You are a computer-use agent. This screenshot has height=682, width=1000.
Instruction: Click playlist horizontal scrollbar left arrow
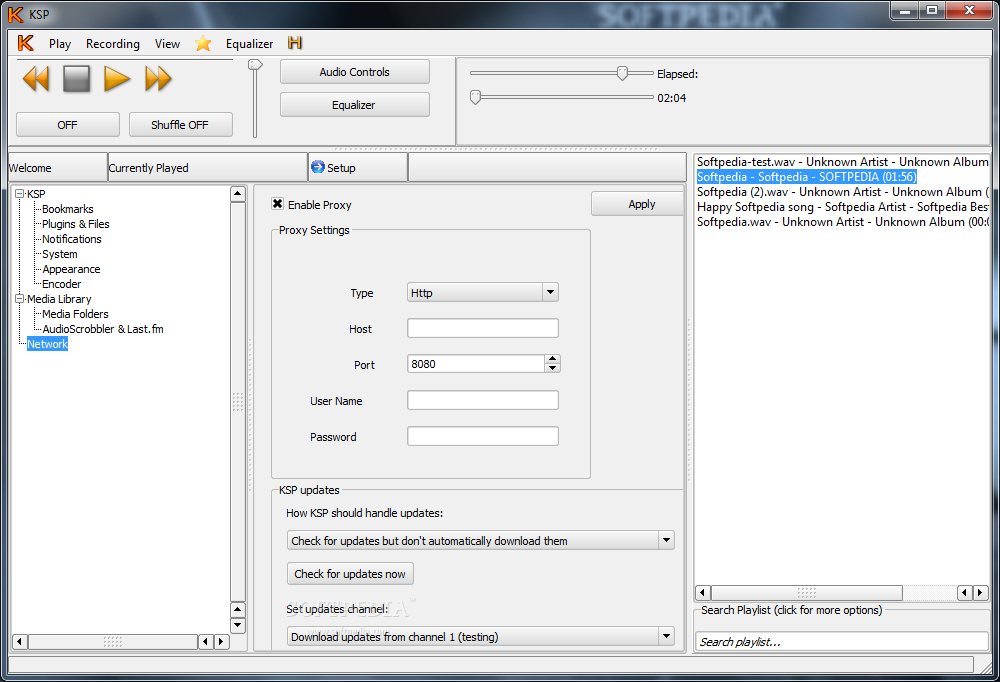tap(703, 593)
